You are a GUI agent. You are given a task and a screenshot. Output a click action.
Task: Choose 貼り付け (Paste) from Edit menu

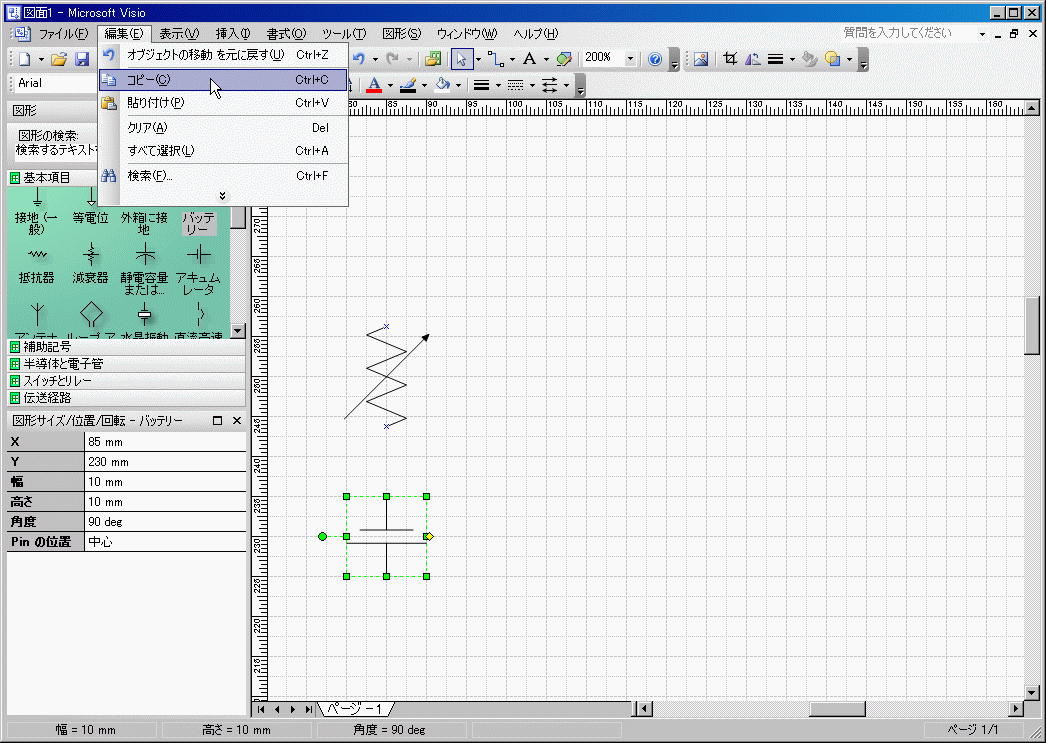click(x=155, y=102)
